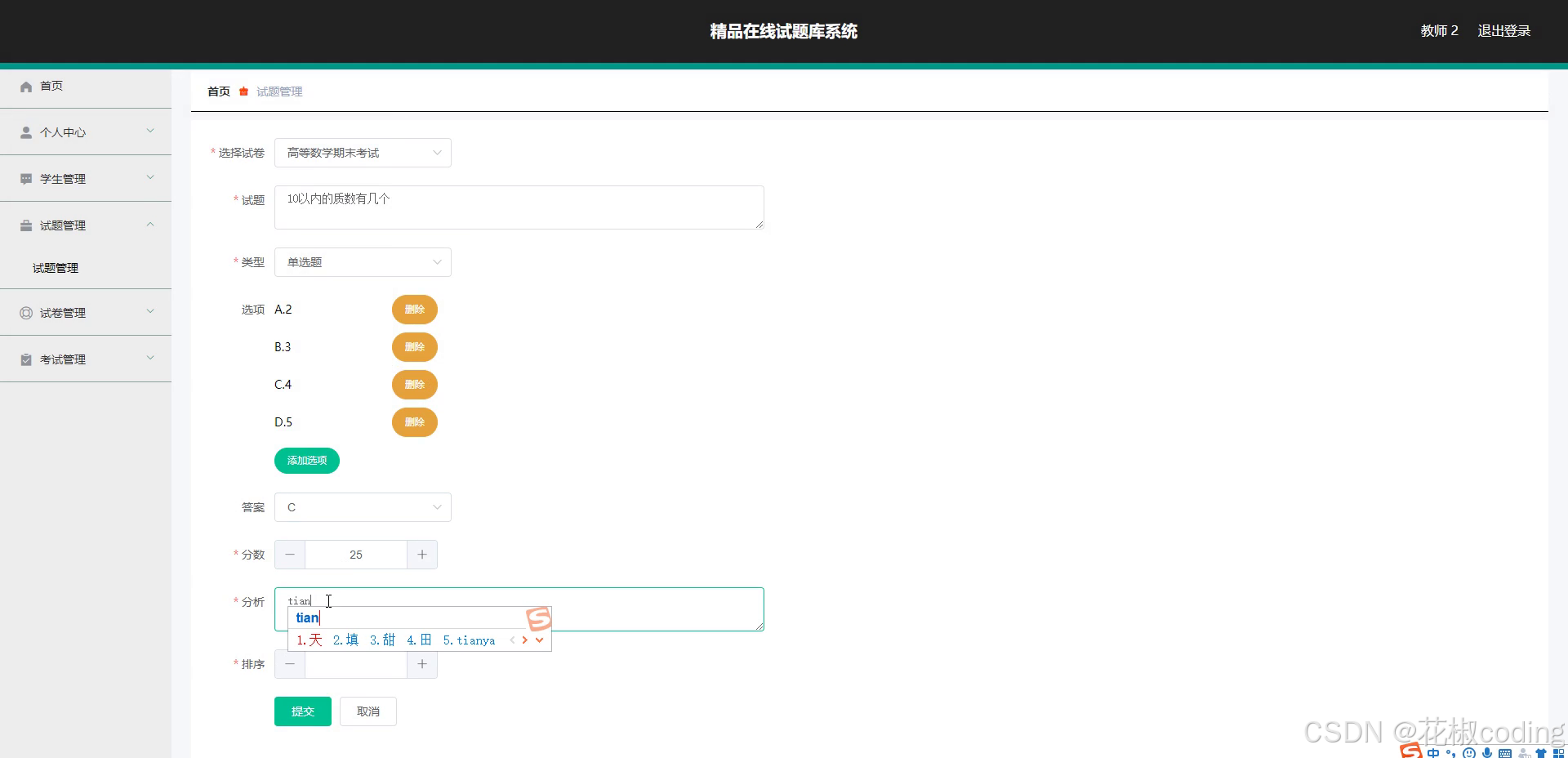Screen dimensions: 1568x758
Task: Click 教师 2 in the header
Action: coord(1439,31)
